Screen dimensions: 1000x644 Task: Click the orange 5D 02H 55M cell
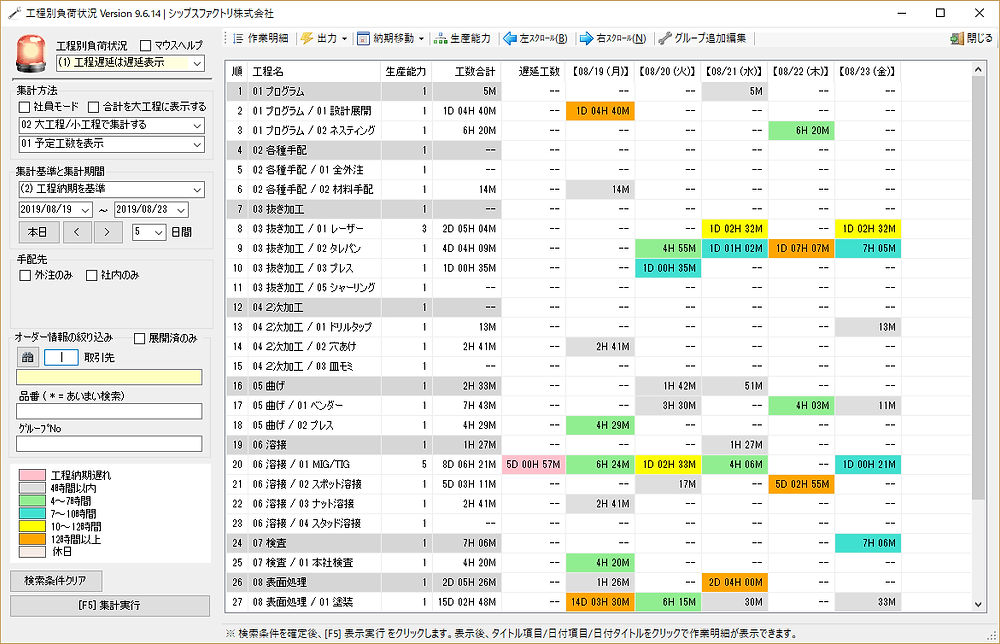(801, 484)
